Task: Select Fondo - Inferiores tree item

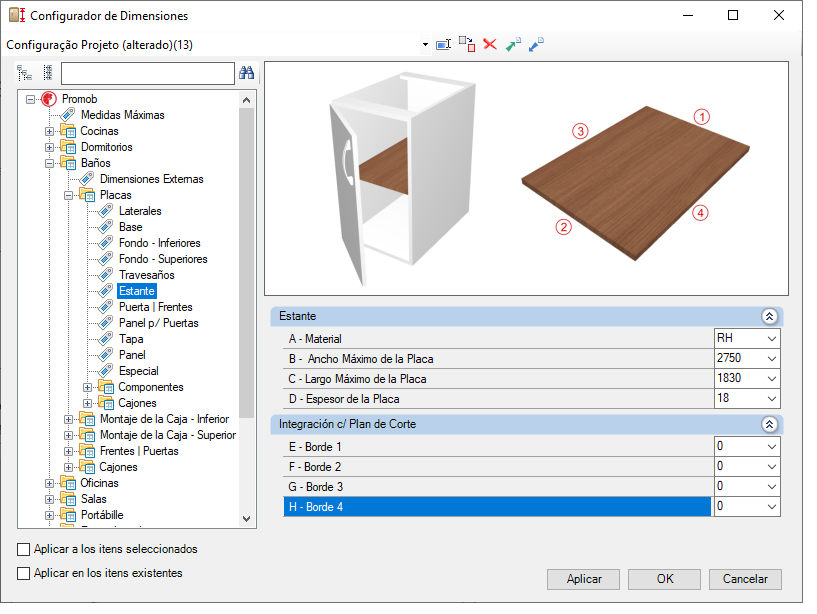Action: pyautogui.click(x=159, y=243)
